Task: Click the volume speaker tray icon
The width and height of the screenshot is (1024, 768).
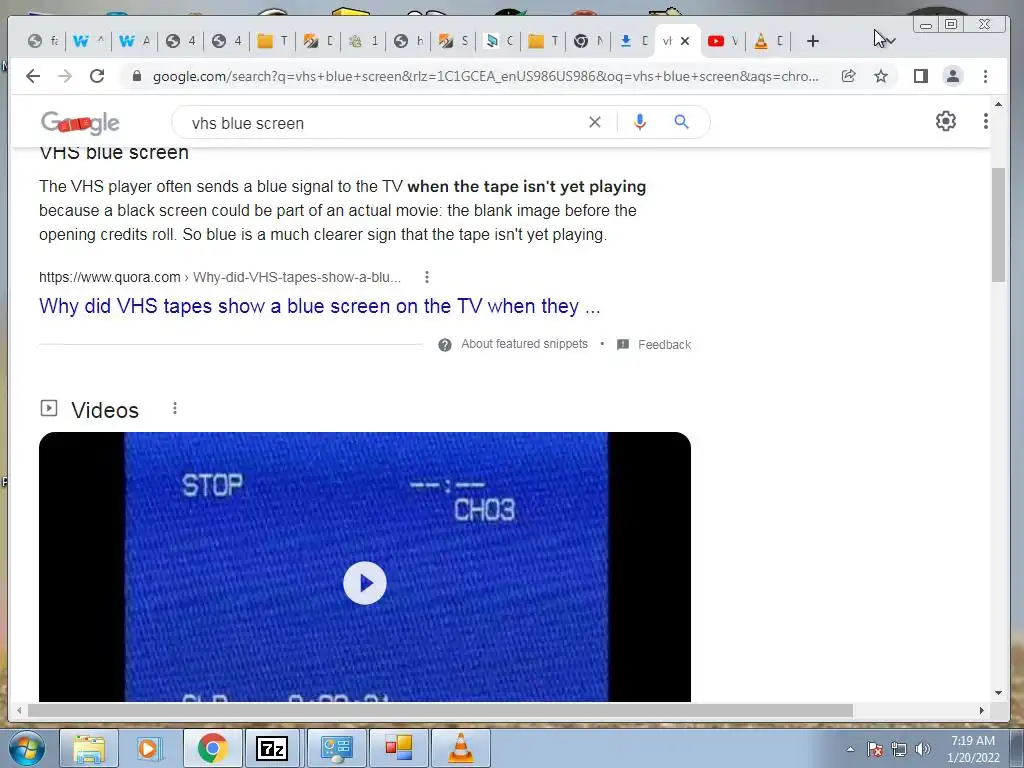Action: click(x=922, y=749)
